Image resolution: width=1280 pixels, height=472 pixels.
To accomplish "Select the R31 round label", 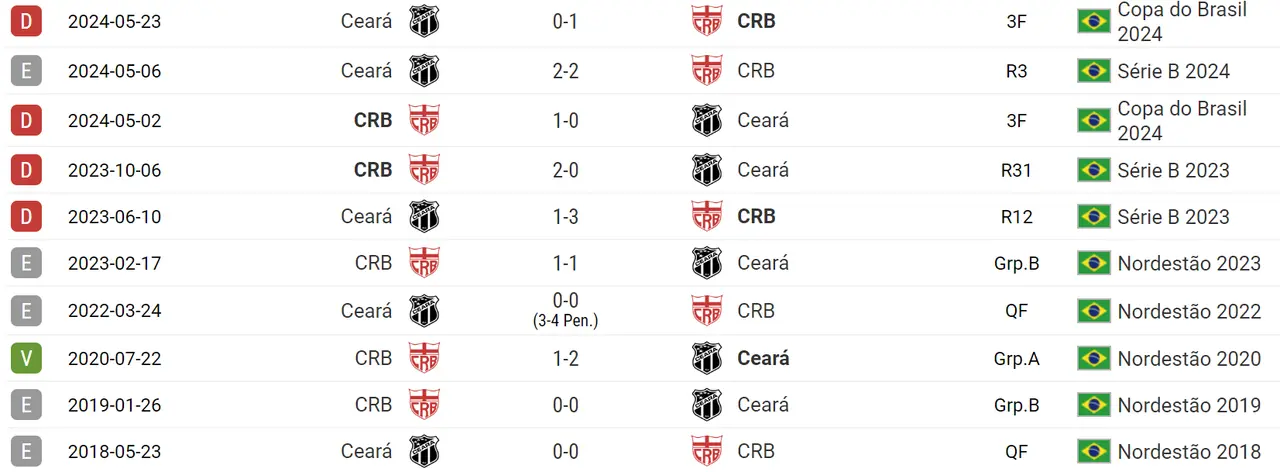I will (1016, 170).
